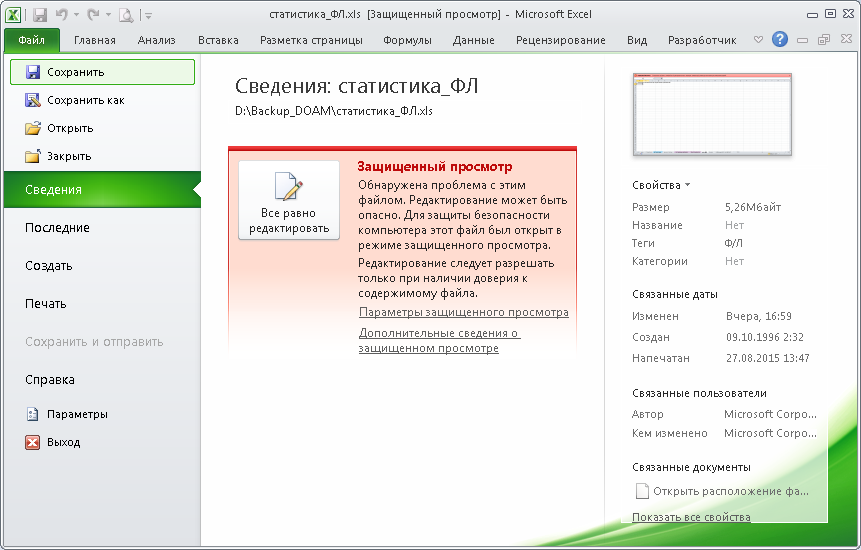The width and height of the screenshot is (861, 550).
Task: Open Excel Help blue question mark icon
Action: 780,40
